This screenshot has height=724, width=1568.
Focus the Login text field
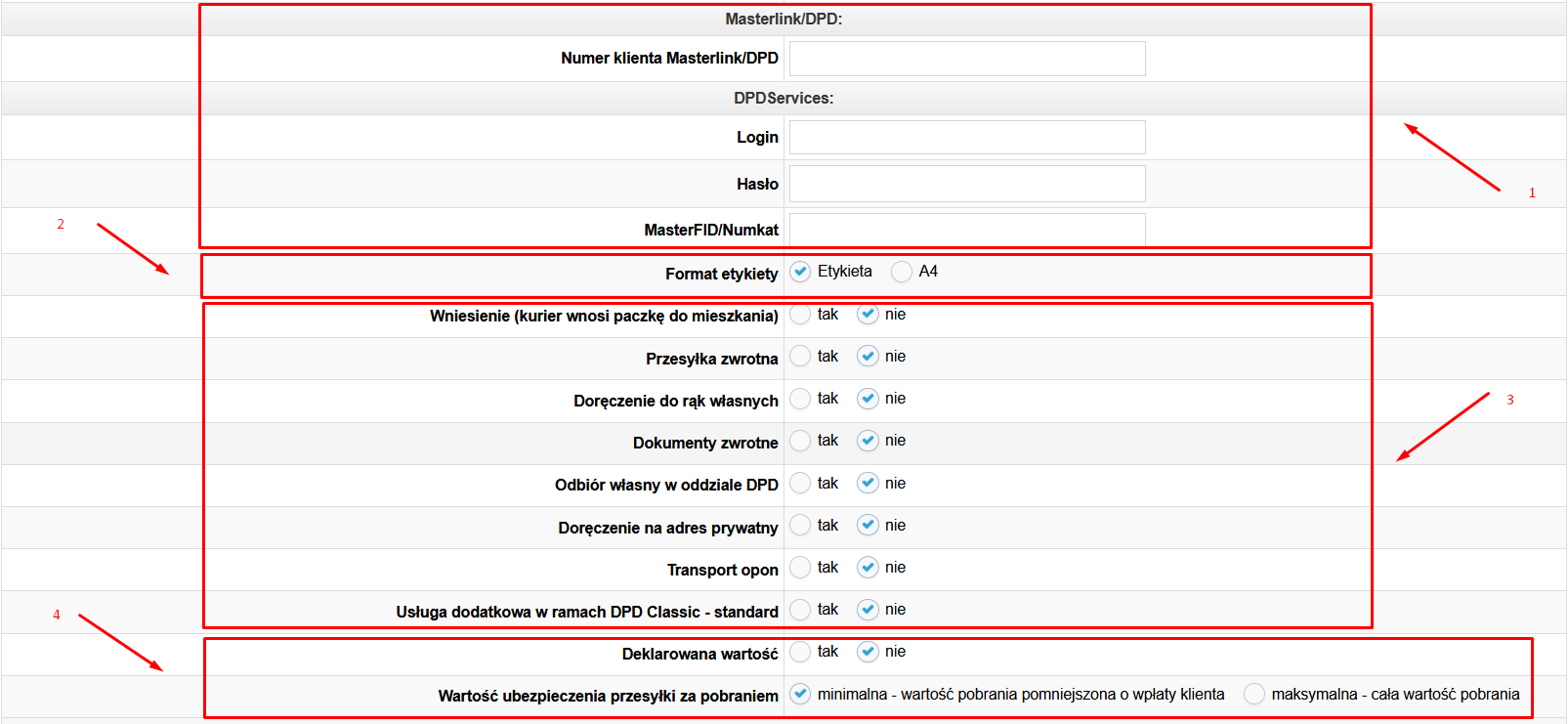[967, 138]
